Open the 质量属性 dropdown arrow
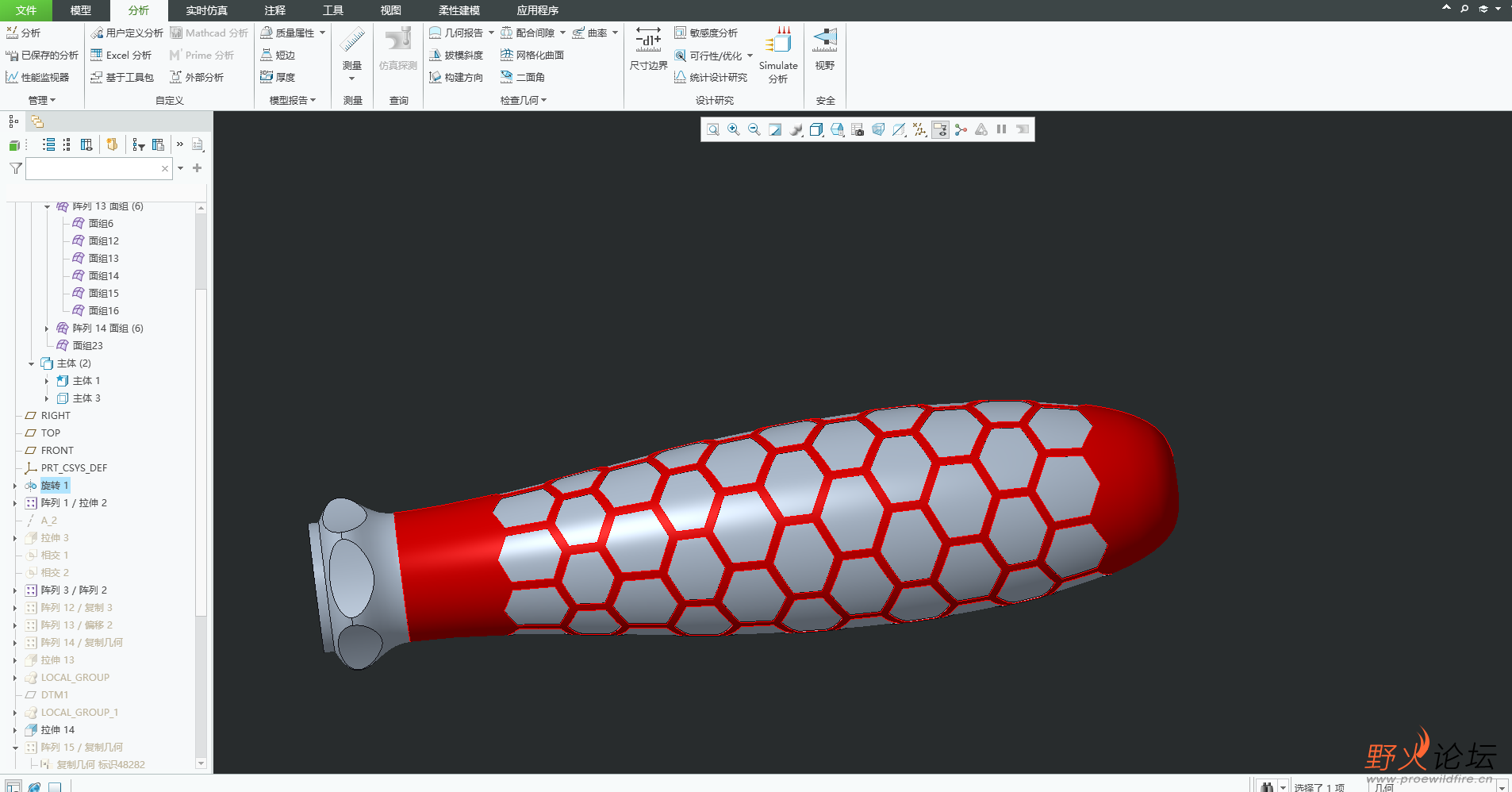This screenshot has width=1512, height=792. pyautogui.click(x=322, y=33)
